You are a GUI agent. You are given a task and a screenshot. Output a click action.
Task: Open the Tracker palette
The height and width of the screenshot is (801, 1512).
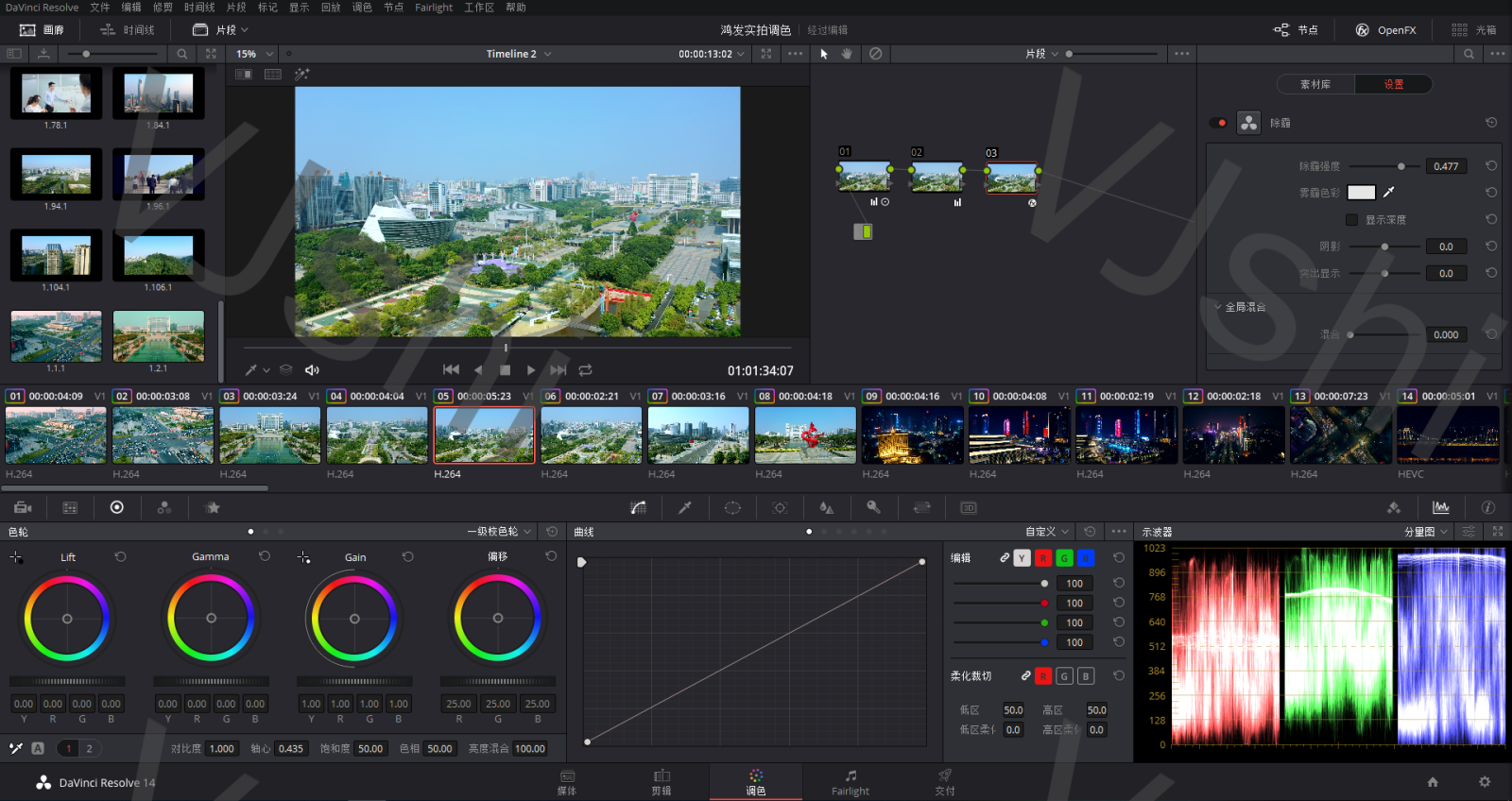pos(780,507)
